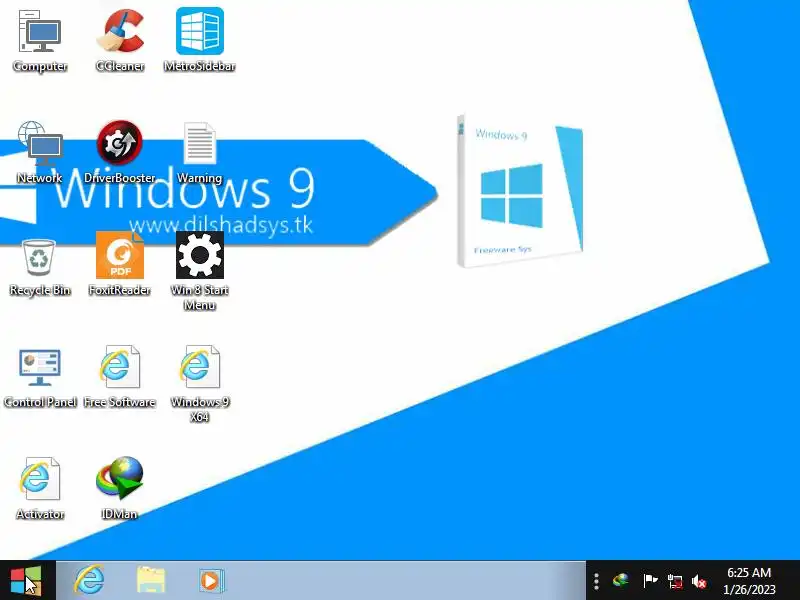
Task: Open the Computer desktop icon
Action: tap(40, 40)
